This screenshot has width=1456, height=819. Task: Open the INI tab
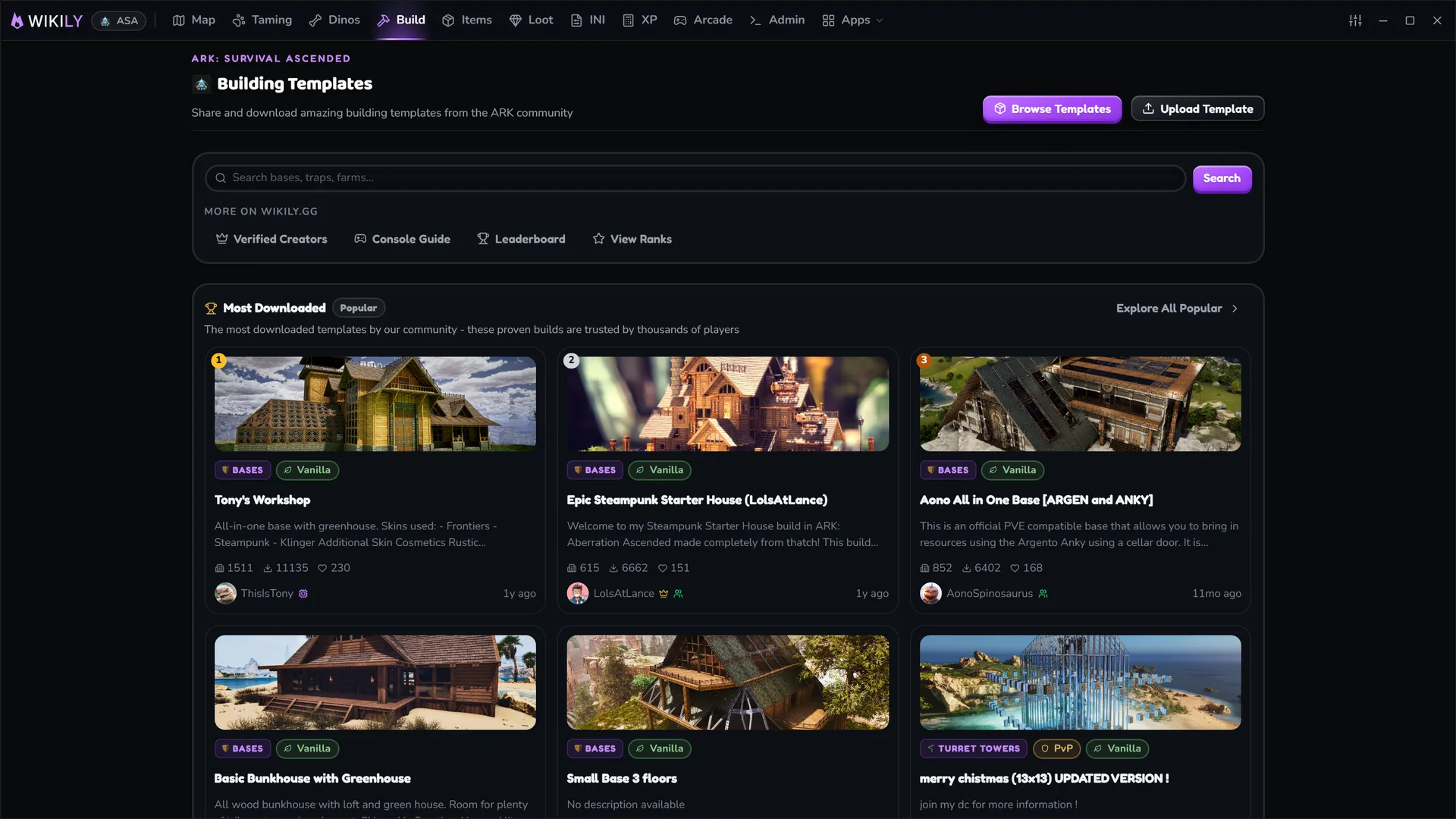pos(588,20)
